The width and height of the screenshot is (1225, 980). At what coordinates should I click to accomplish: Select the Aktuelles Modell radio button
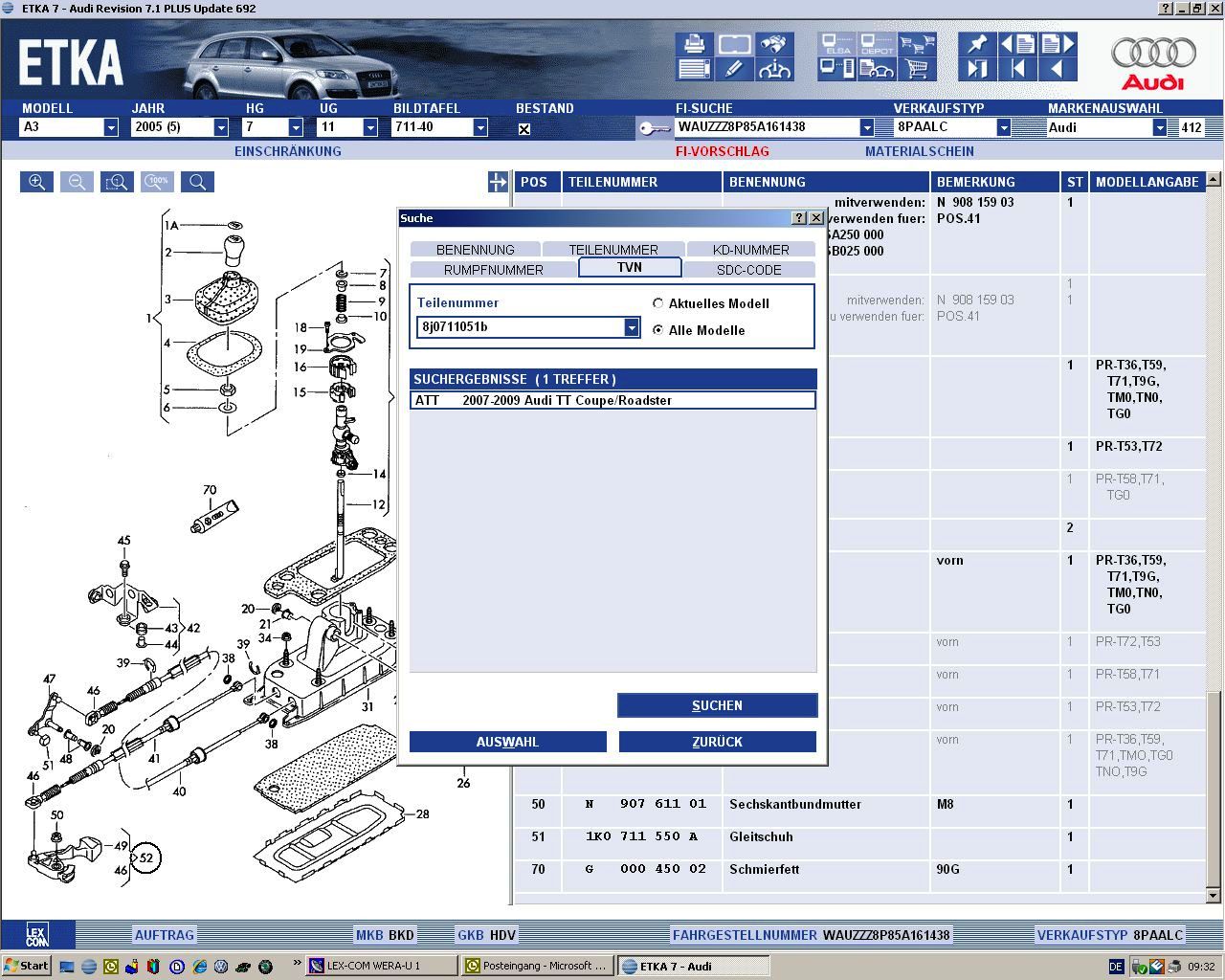point(657,303)
